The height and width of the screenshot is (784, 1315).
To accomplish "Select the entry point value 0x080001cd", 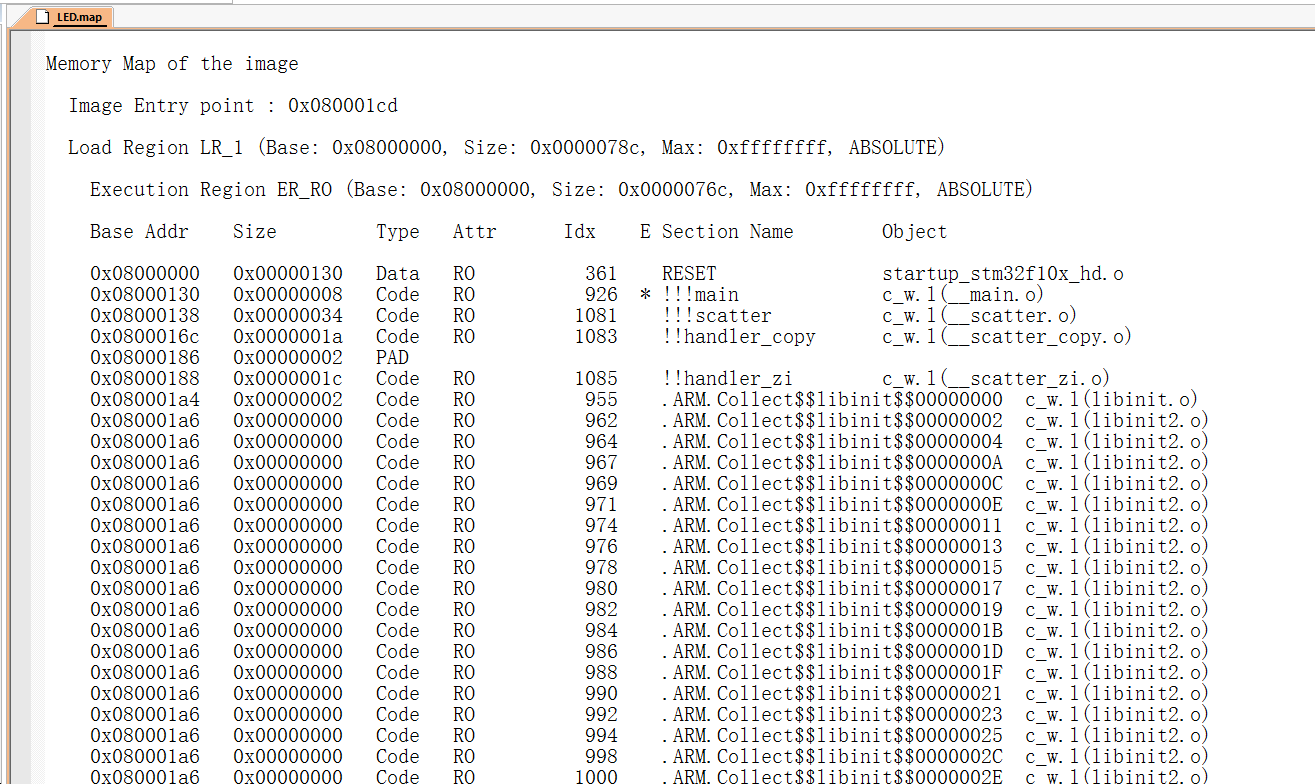I will [343, 106].
